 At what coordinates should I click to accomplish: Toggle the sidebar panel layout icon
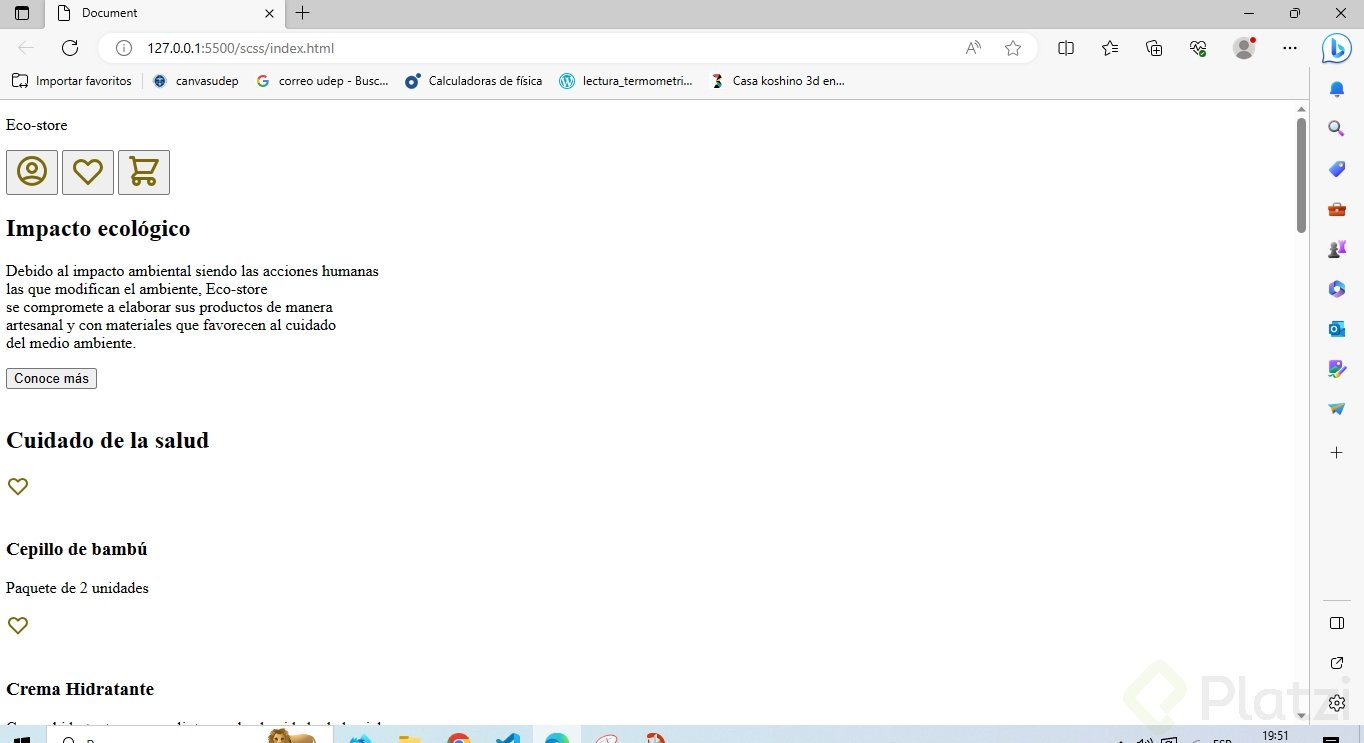pos(1337,623)
